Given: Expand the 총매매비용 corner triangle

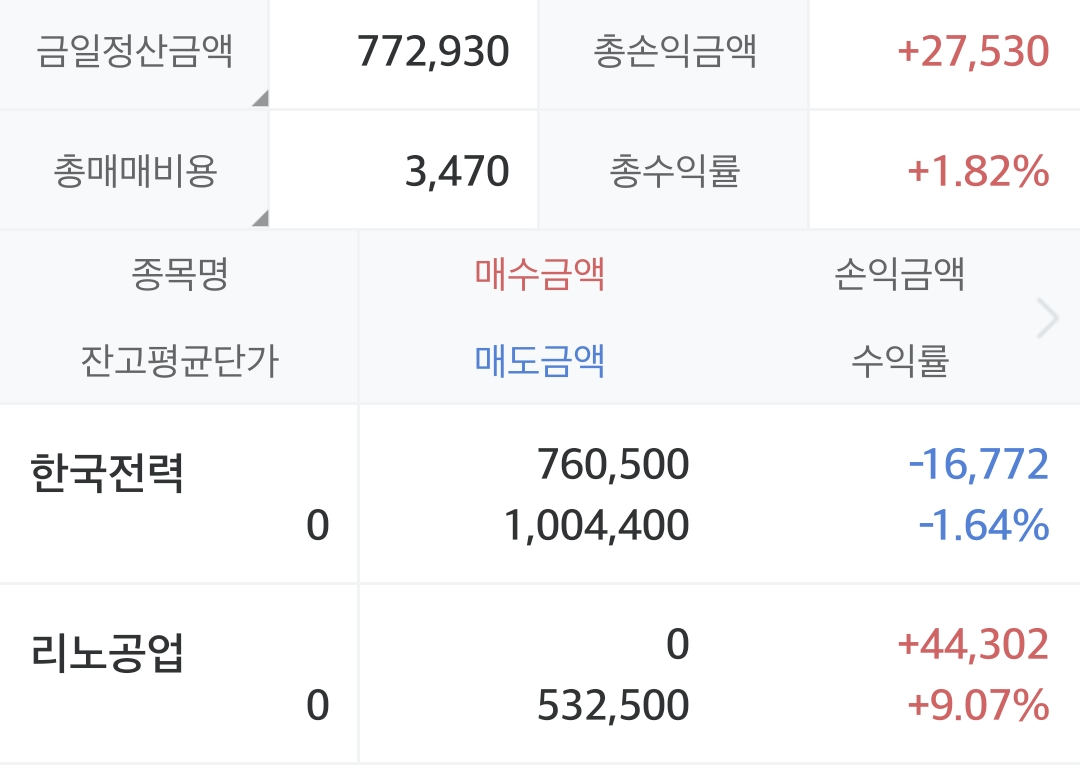Looking at the screenshot, I should (x=261, y=218).
